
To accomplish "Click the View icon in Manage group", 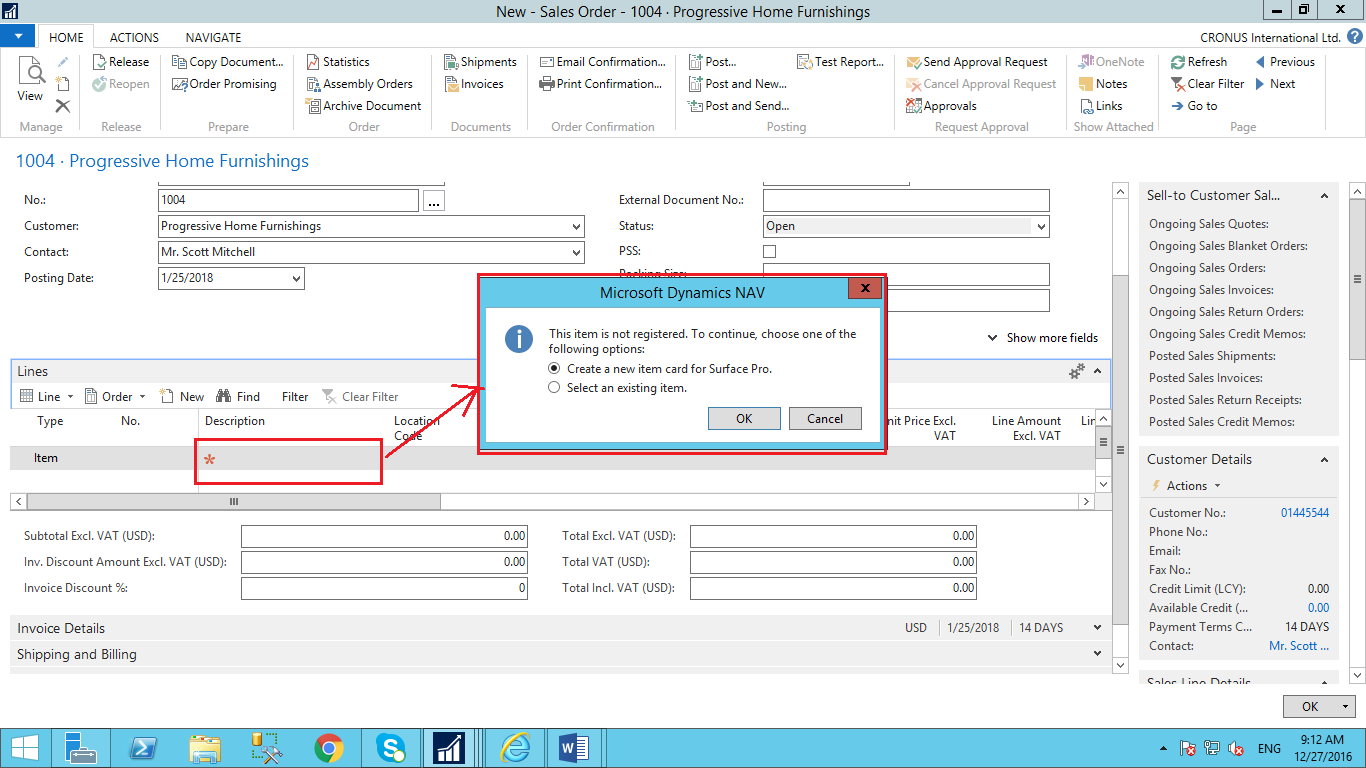I will click(x=30, y=79).
